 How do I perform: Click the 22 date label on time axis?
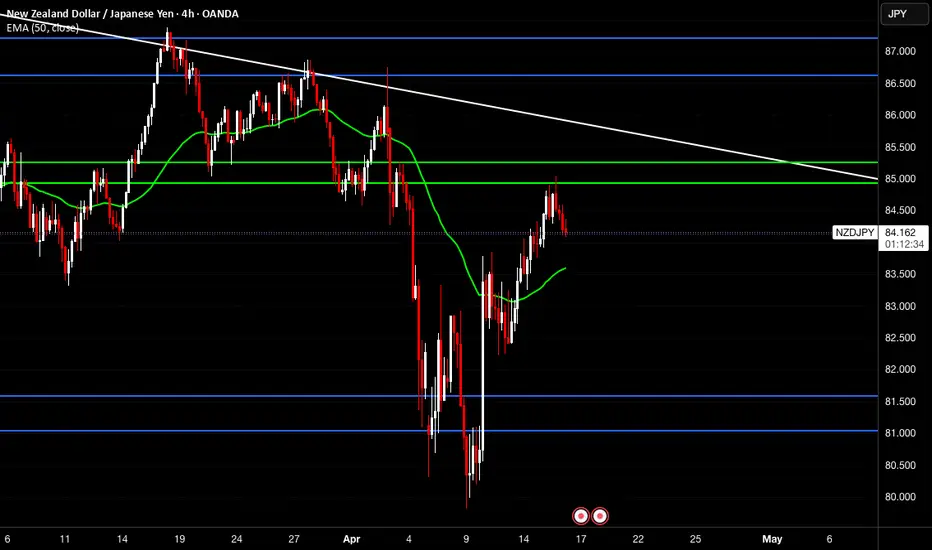[x=638, y=539]
